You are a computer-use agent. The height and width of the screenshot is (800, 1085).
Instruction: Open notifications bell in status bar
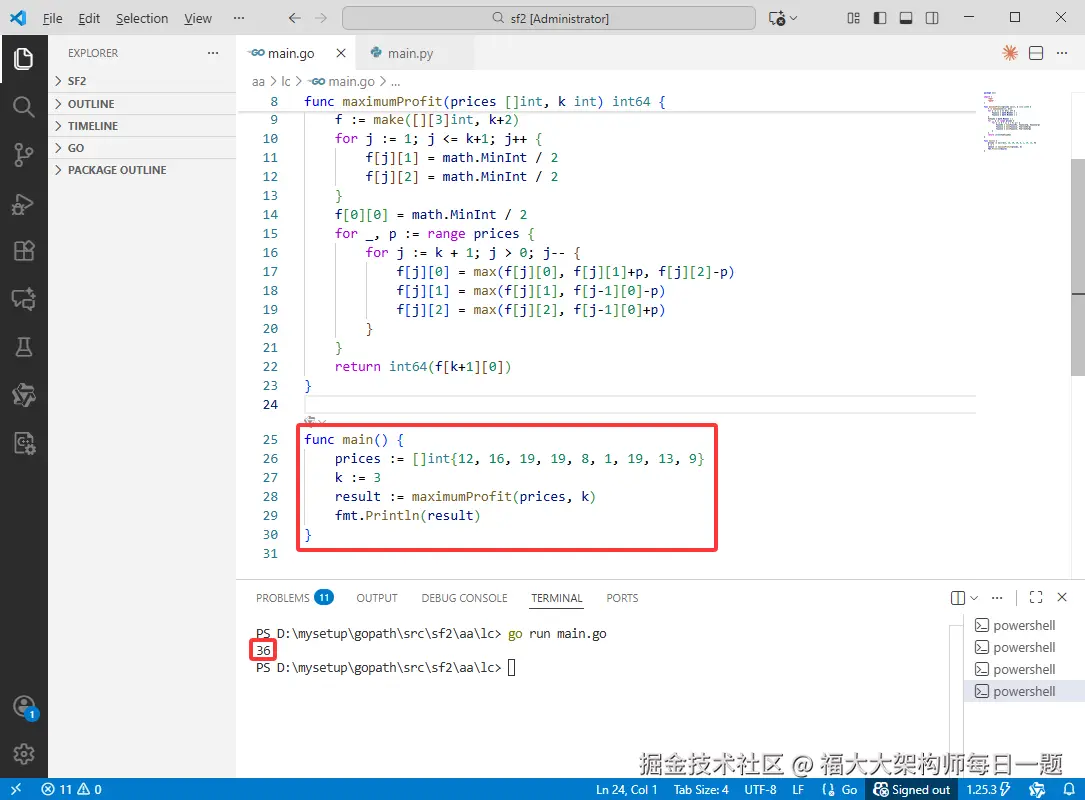1069,789
